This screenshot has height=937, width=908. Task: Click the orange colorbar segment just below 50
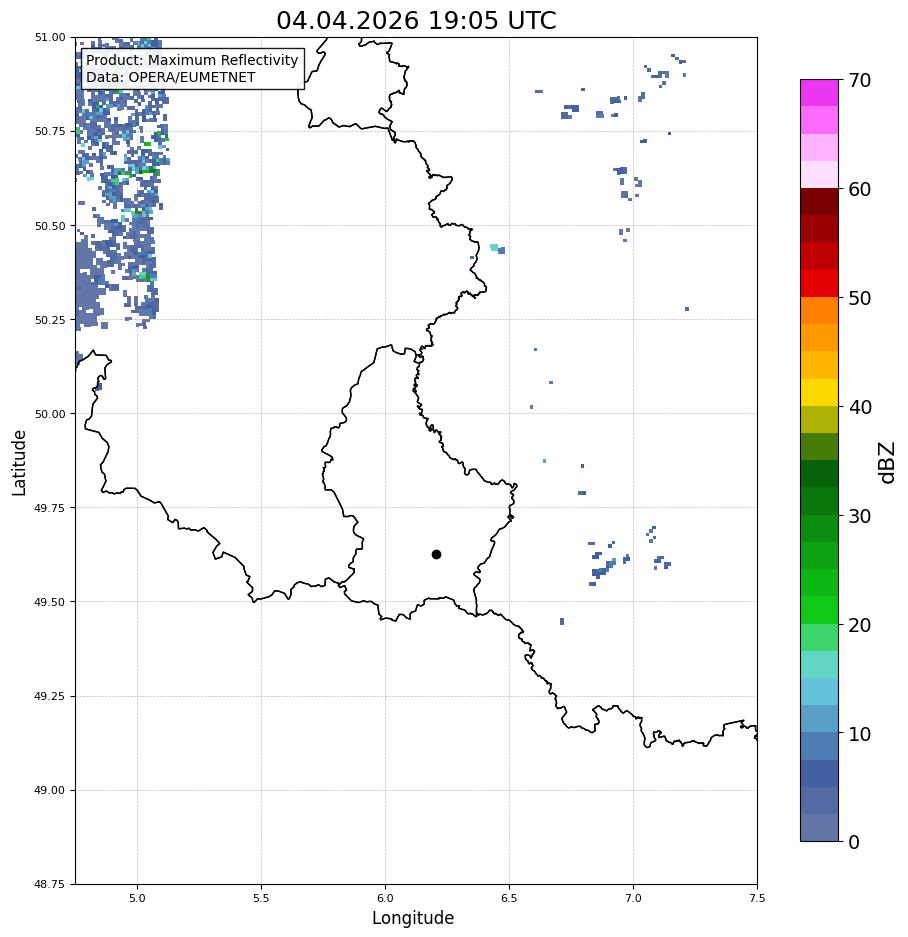(x=820, y=311)
